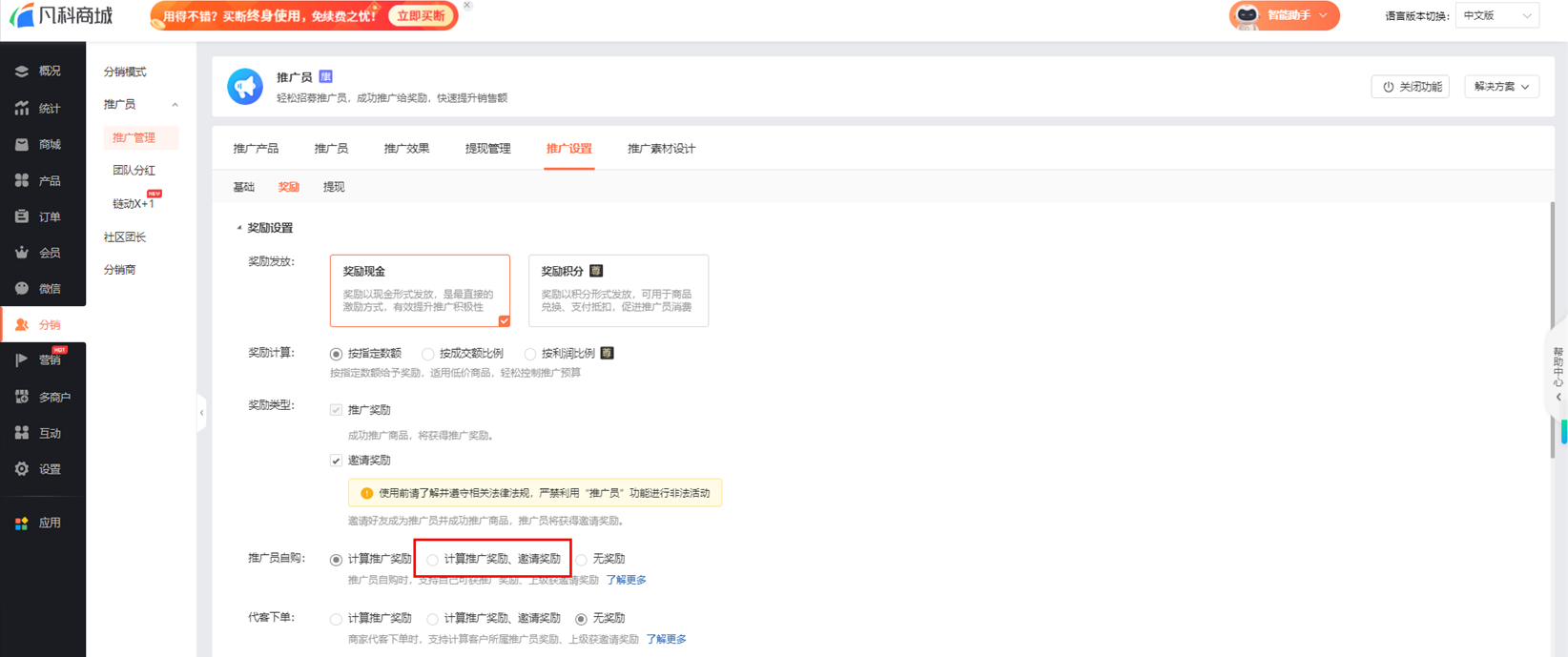The width and height of the screenshot is (1568, 657).
Task: Open the 多商户 multi-merchant sidebar icon
Action: (21, 397)
